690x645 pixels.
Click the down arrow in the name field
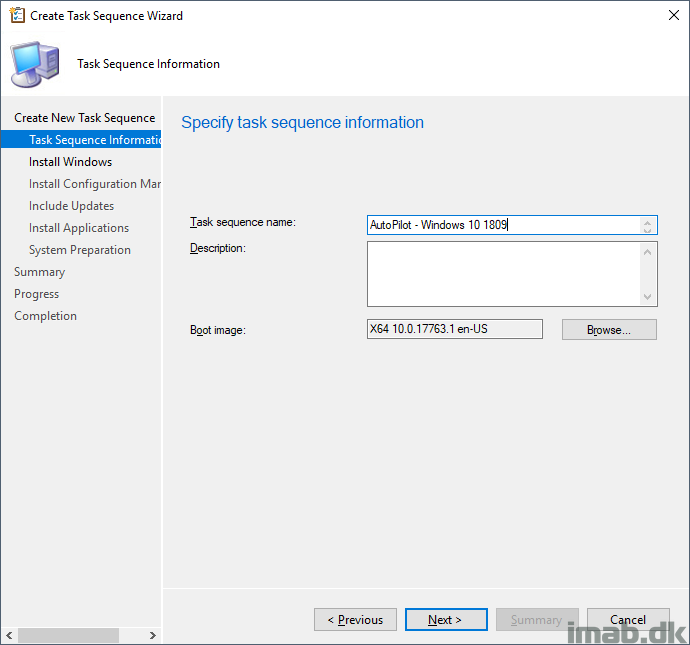click(x=647, y=230)
